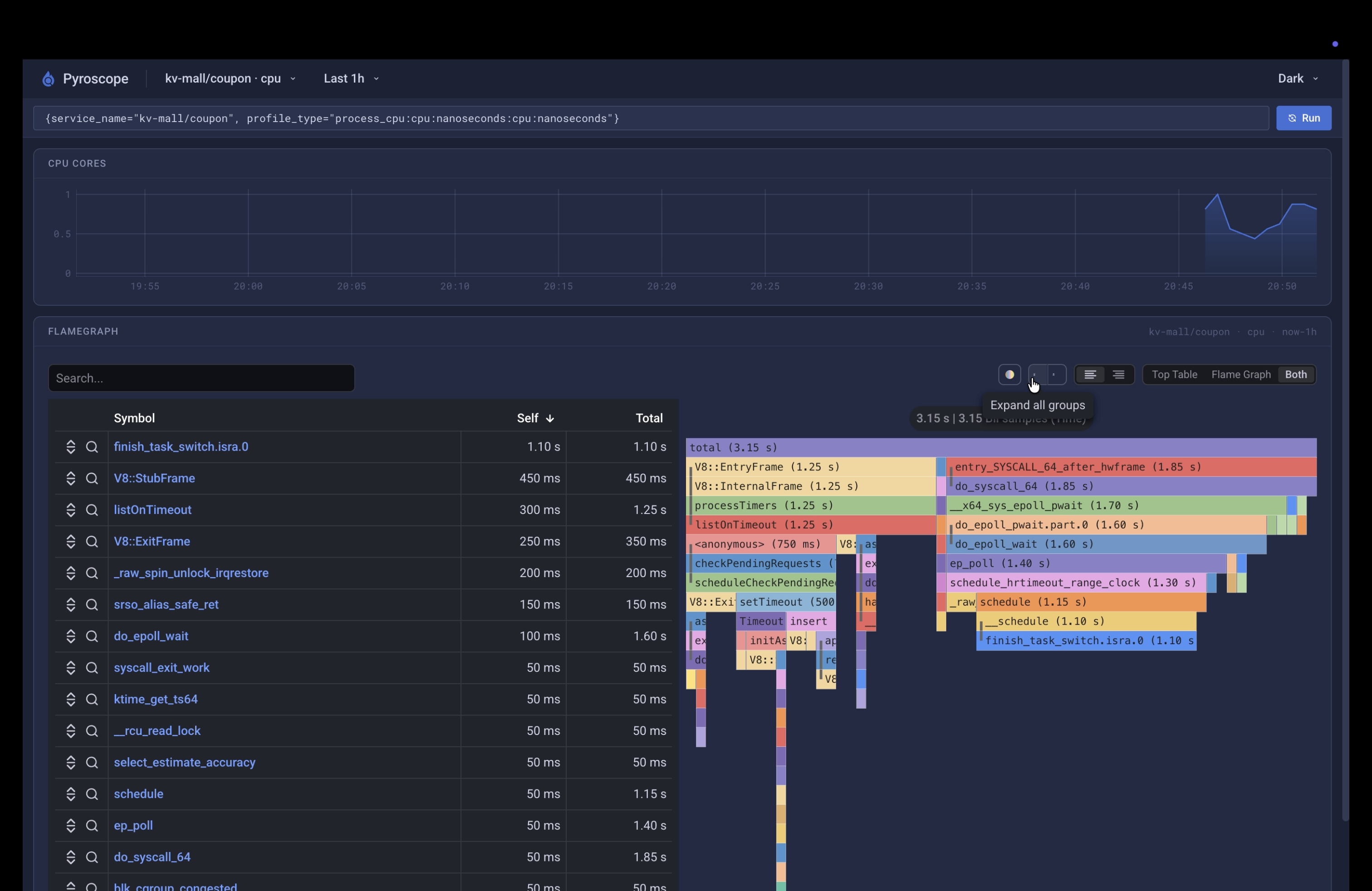Click checkPendingRequests flame bar
Image resolution: width=1372 pixels, height=891 pixels.
pyautogui.click(x=760, y=563)
